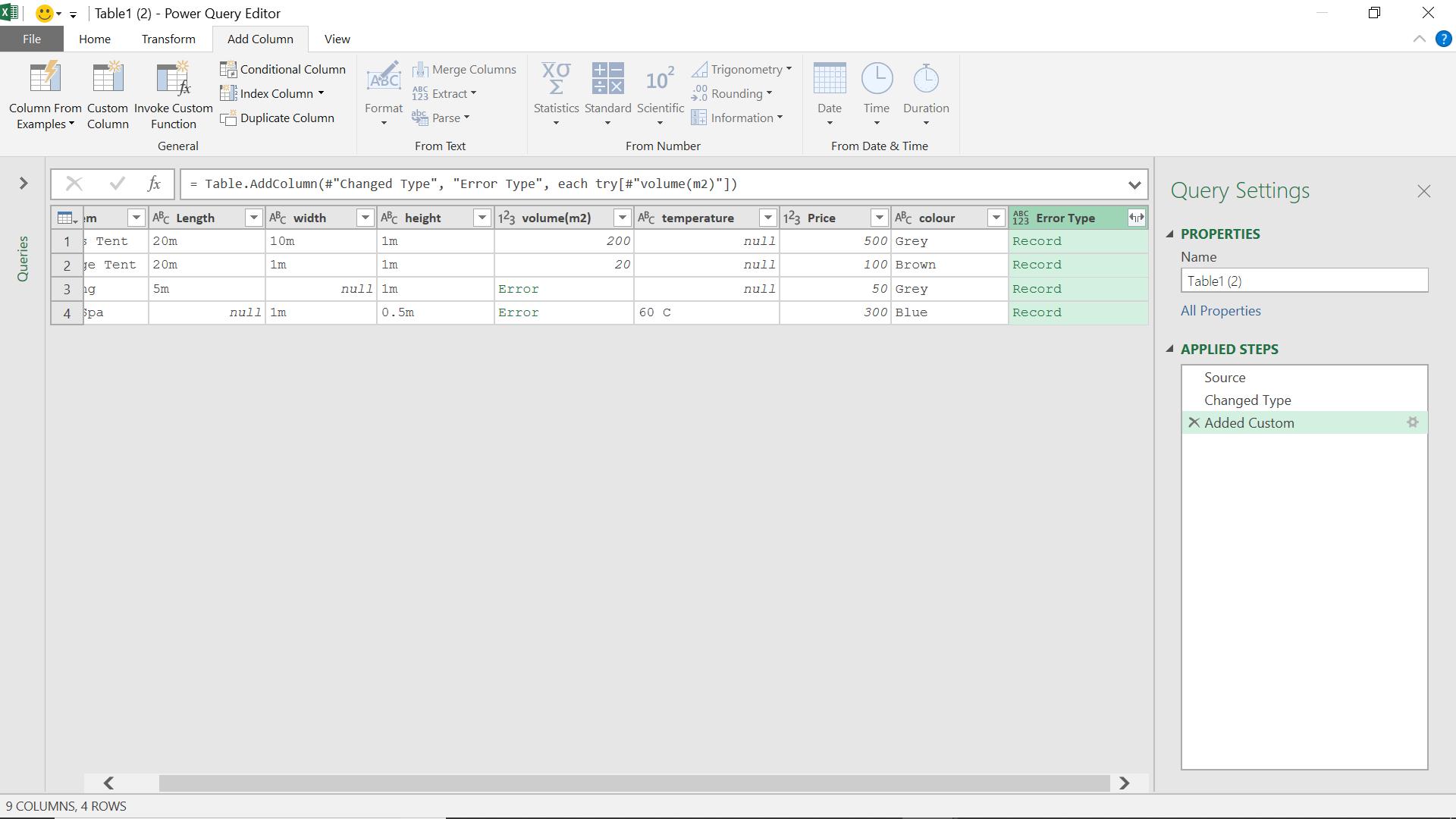Switch to the View tab
This screenshot has width=1456, height=819.
click(x=337, y=39)
